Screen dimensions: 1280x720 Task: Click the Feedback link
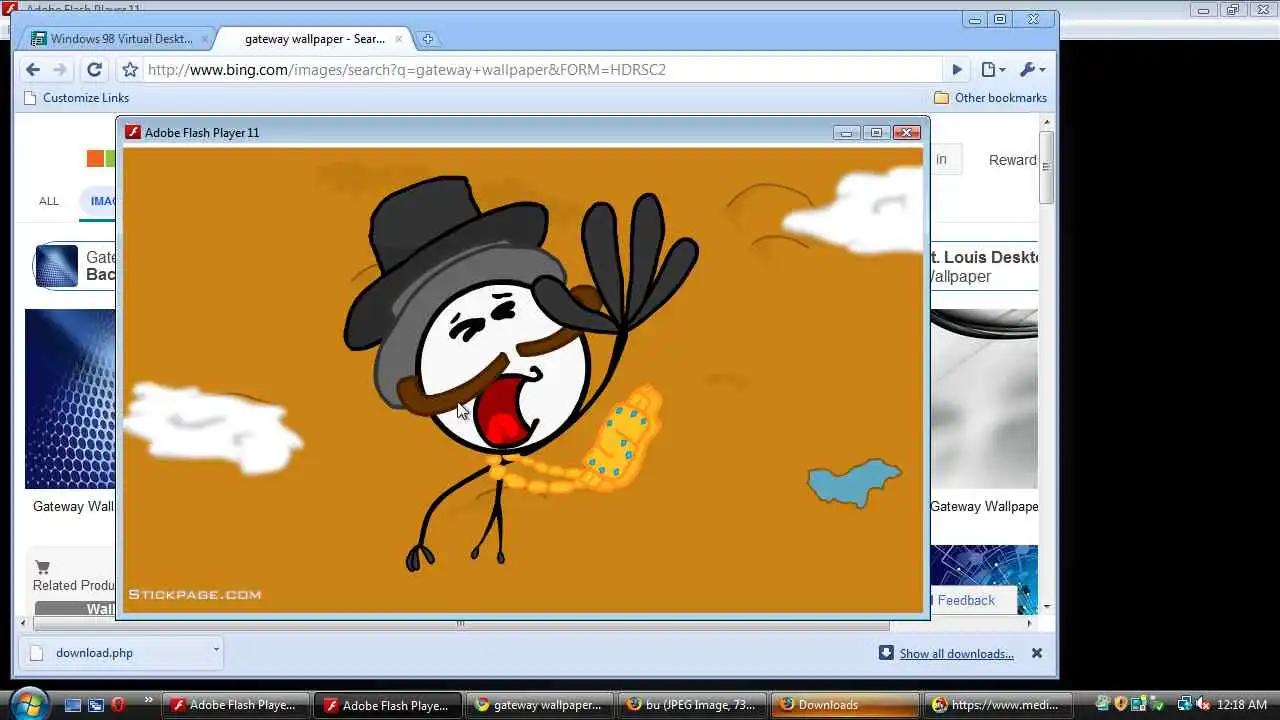tap(966, 600)
